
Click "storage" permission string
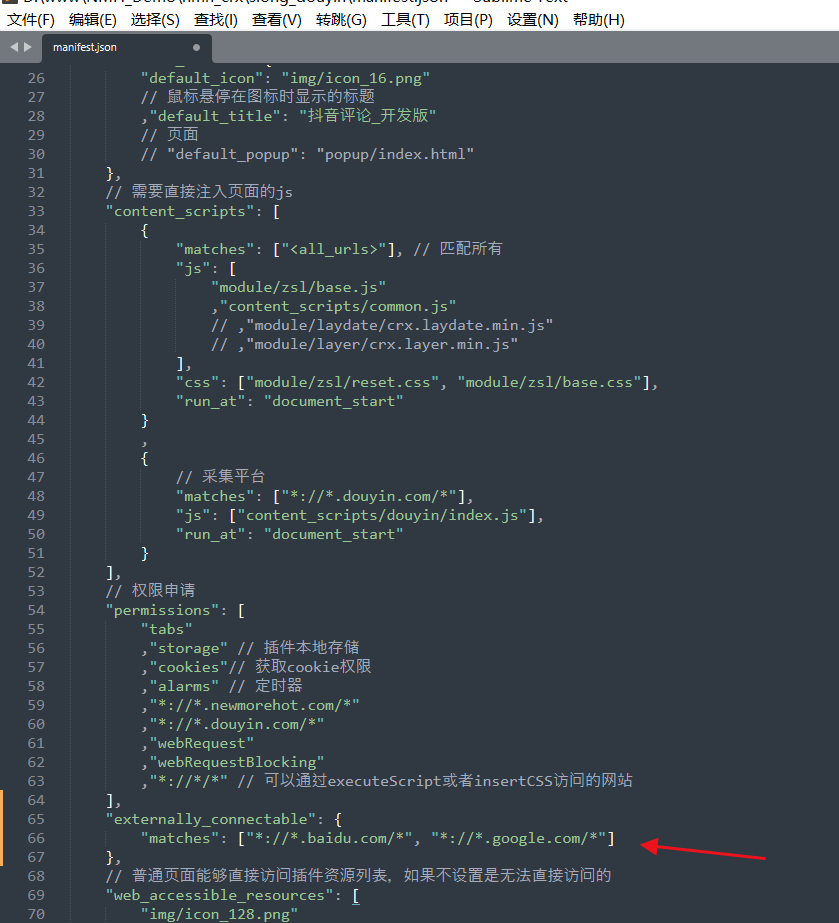pyautogui.click(x=188, y=649)
